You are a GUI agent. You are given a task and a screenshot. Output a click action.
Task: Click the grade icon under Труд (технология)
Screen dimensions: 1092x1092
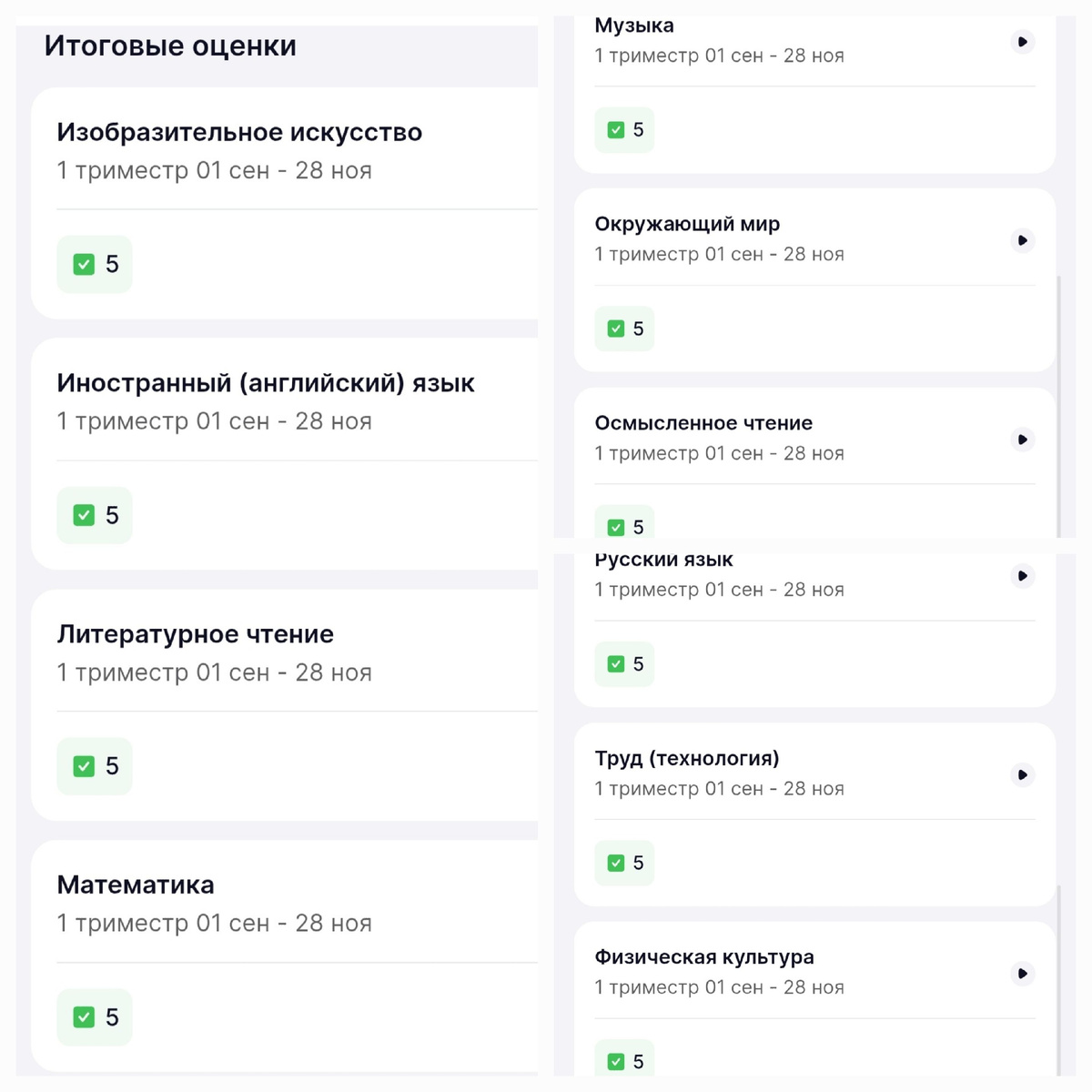tap(624, 863)
